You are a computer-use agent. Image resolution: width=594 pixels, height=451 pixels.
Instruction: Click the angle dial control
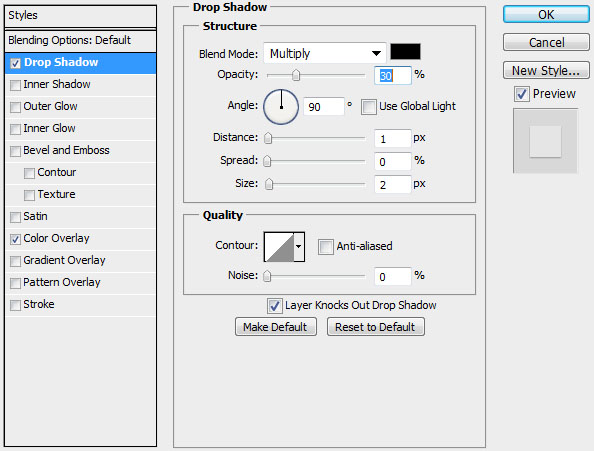(281, 107)
